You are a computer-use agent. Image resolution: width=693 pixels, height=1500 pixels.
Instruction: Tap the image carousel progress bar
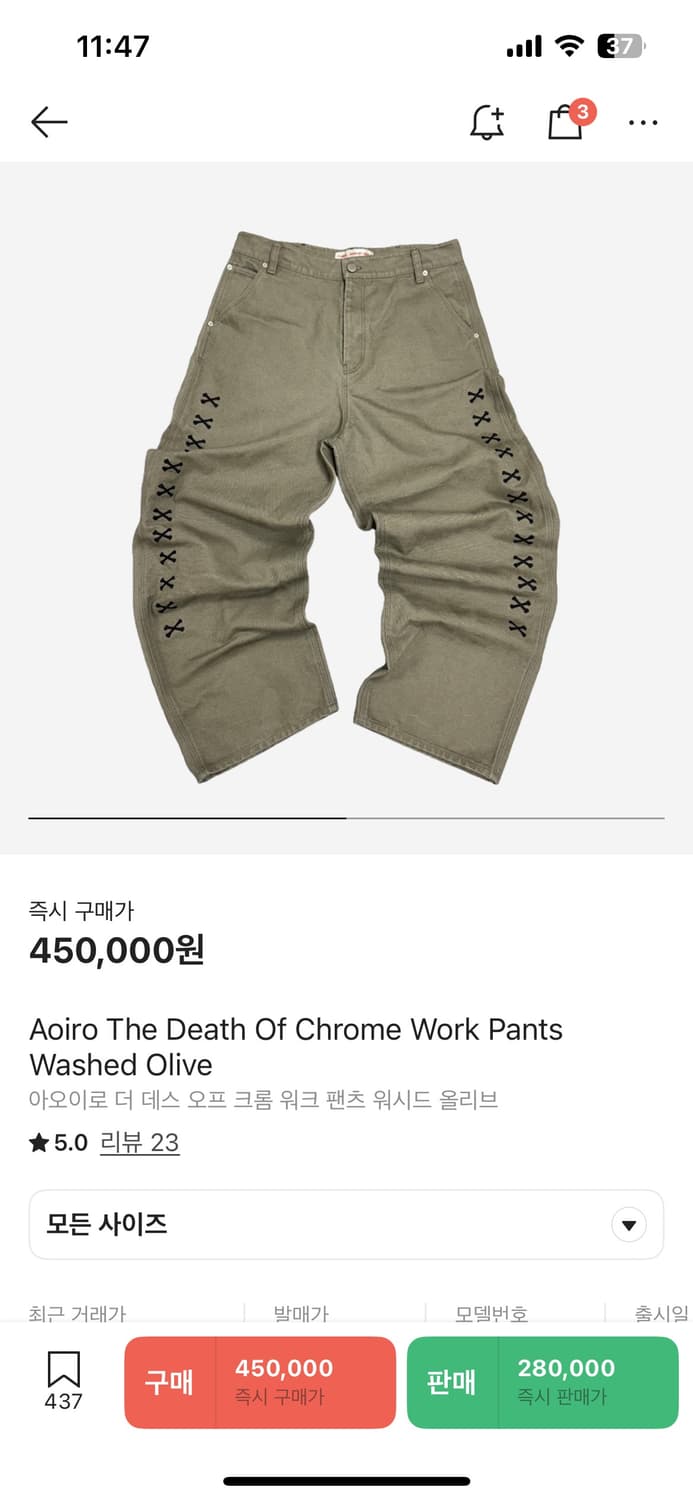346,818
